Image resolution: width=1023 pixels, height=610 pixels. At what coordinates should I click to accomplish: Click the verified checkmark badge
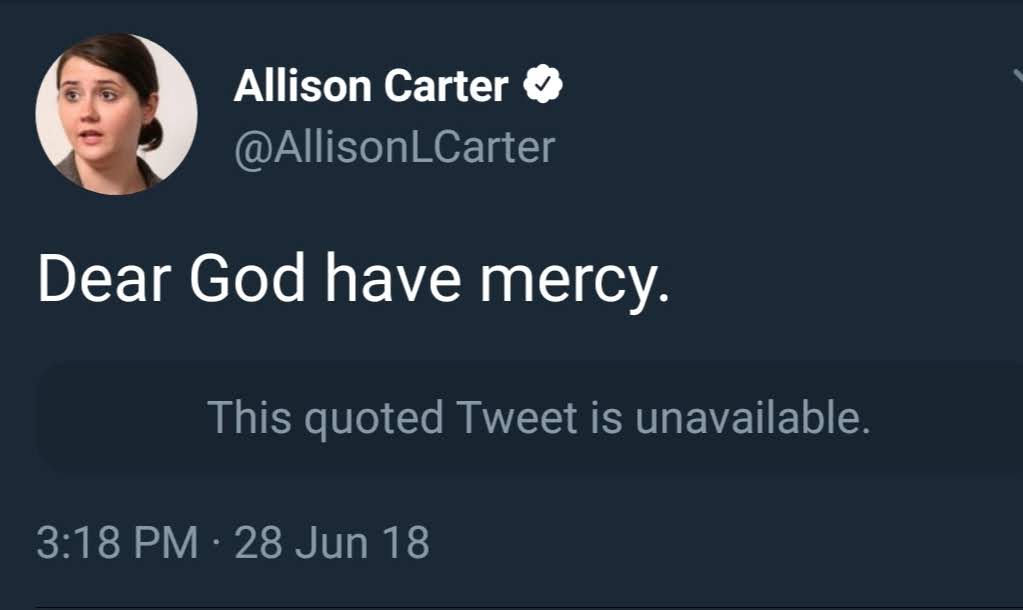pyautogui.click(x=543, y=87)
